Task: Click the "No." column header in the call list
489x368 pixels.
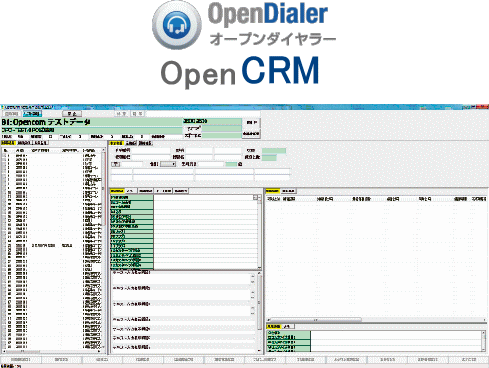Action: click(x=6, y=150)
